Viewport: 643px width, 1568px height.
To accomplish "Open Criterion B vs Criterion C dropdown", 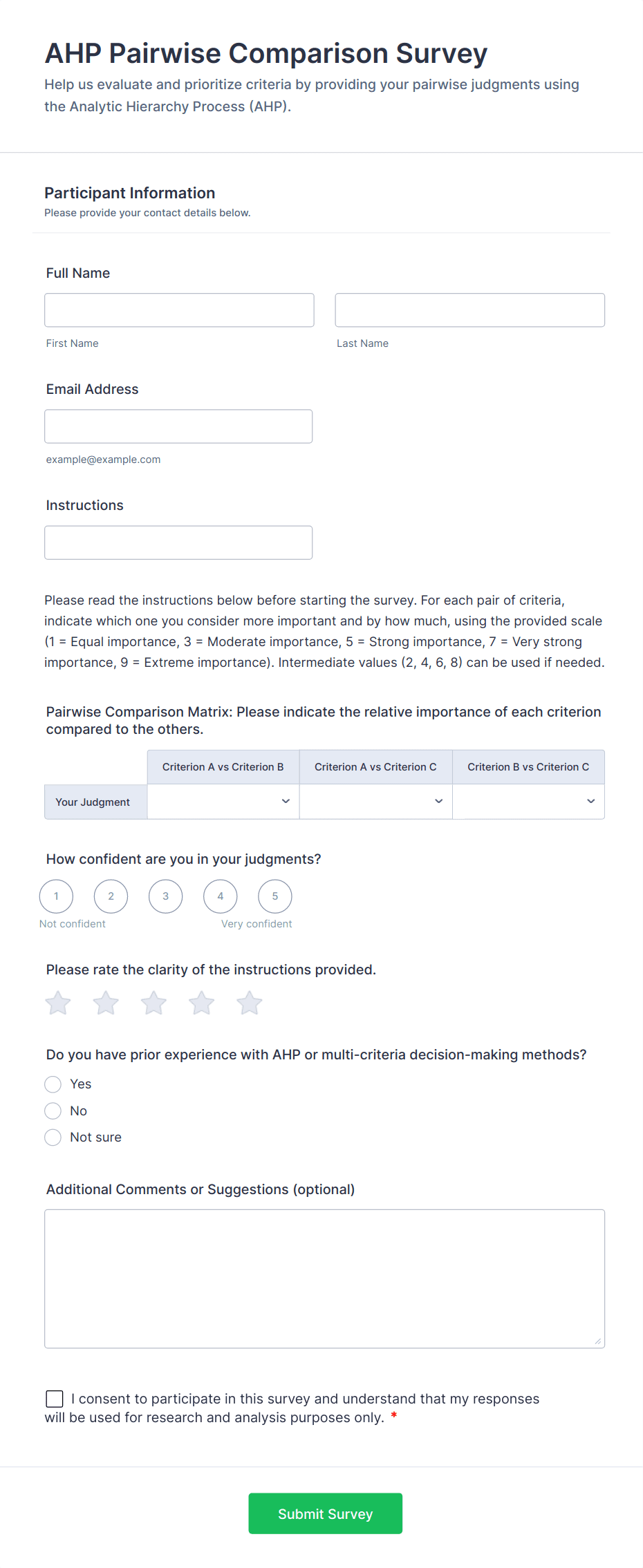I will tap(528, 802).
